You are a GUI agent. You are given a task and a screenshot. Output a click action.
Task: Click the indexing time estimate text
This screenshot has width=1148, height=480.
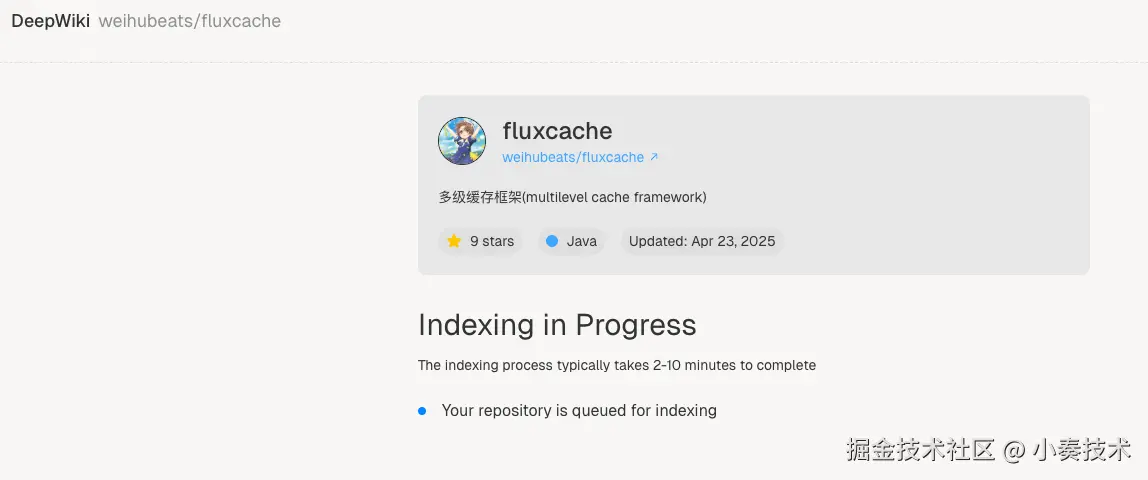click(616, 365)
